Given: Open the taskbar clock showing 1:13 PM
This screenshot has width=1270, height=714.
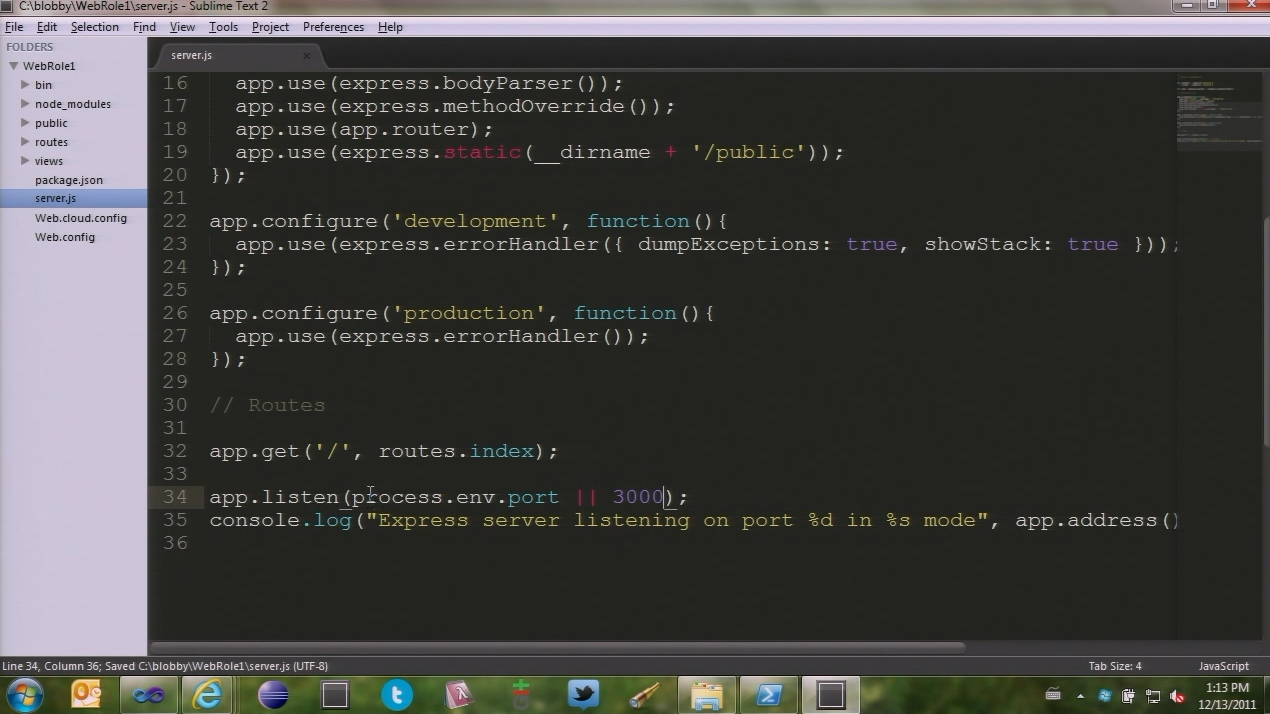Looking at the screenshot, I should [x=1229, y=696].
